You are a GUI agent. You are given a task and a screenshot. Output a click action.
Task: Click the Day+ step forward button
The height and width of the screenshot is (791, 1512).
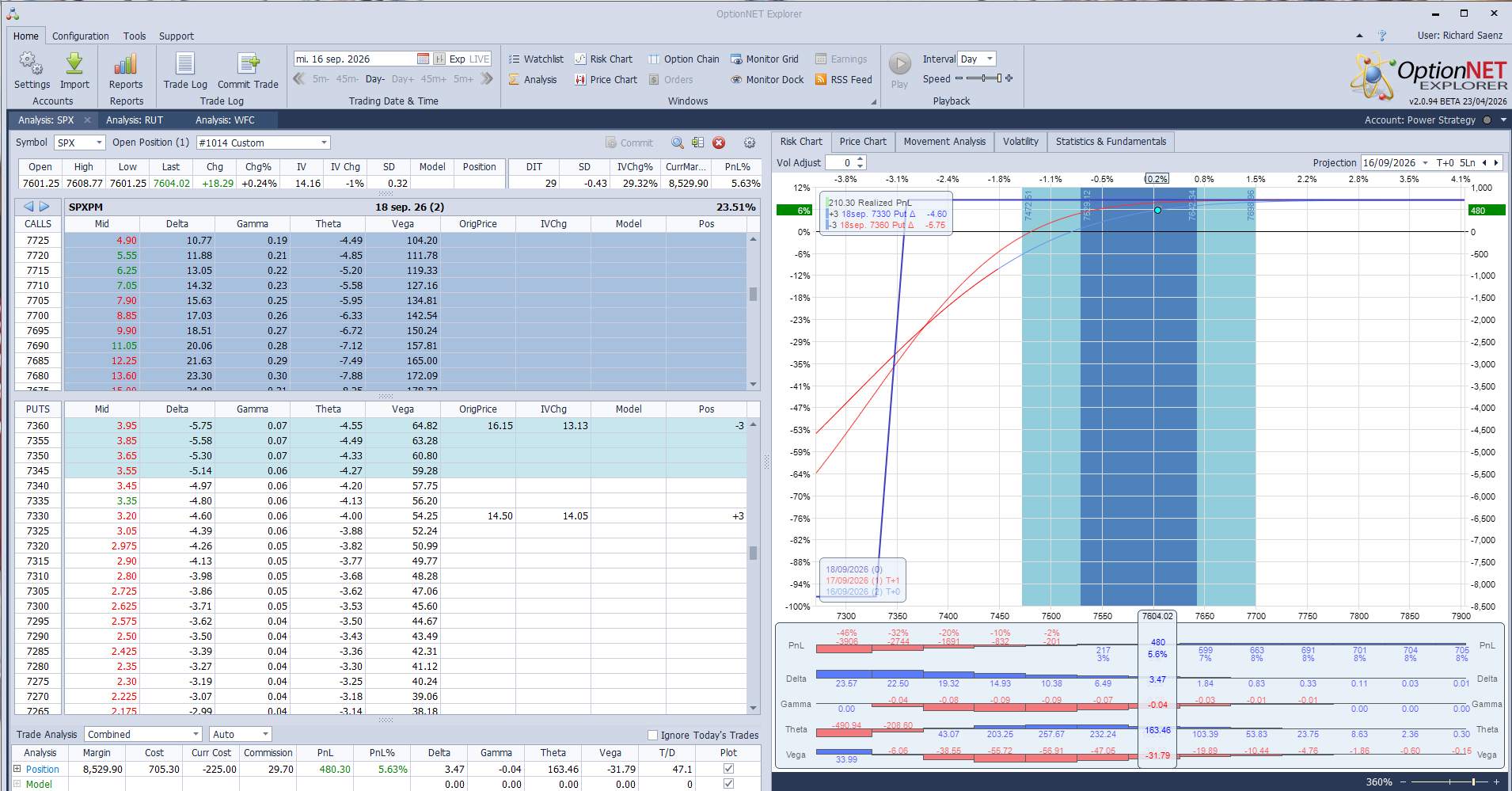pos(403,79)
